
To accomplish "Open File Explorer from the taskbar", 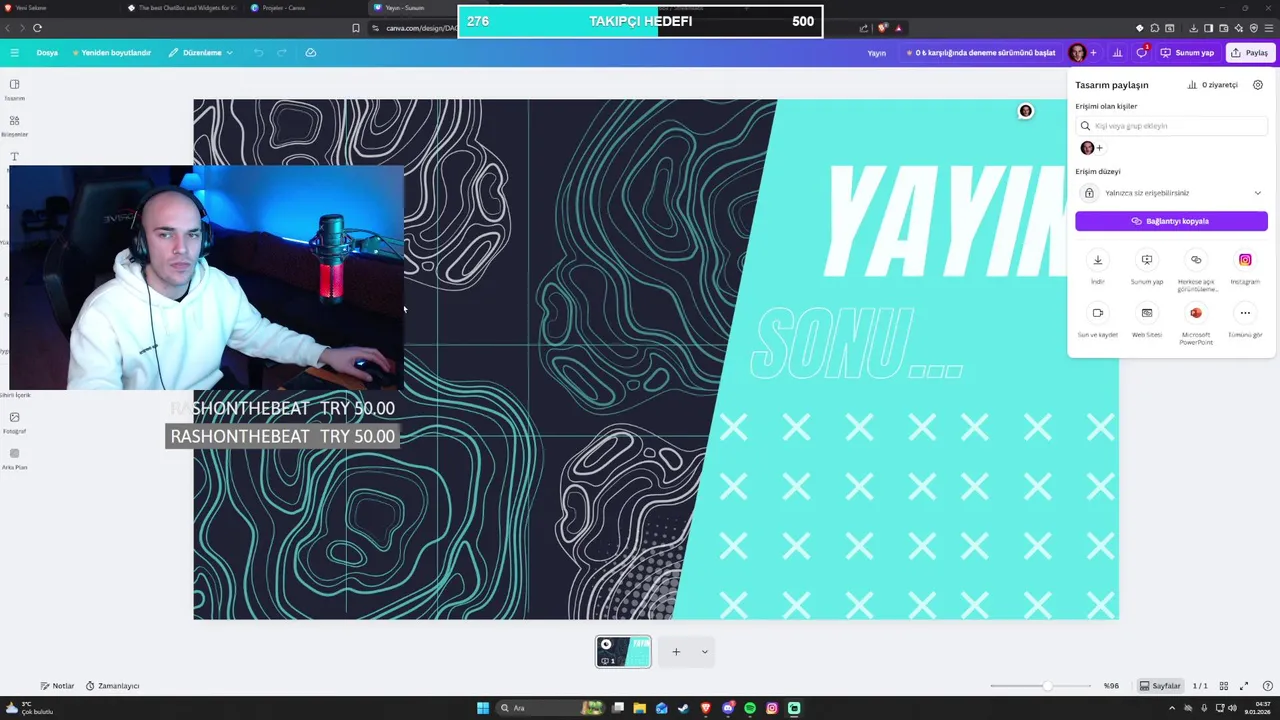I will coord(640,708).
